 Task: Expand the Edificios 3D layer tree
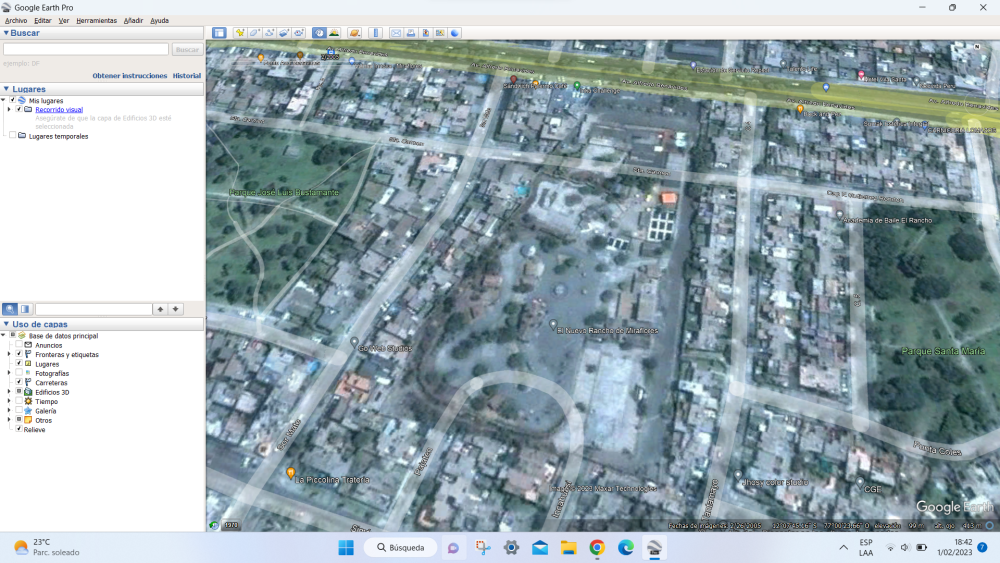[x=11, y=392]
